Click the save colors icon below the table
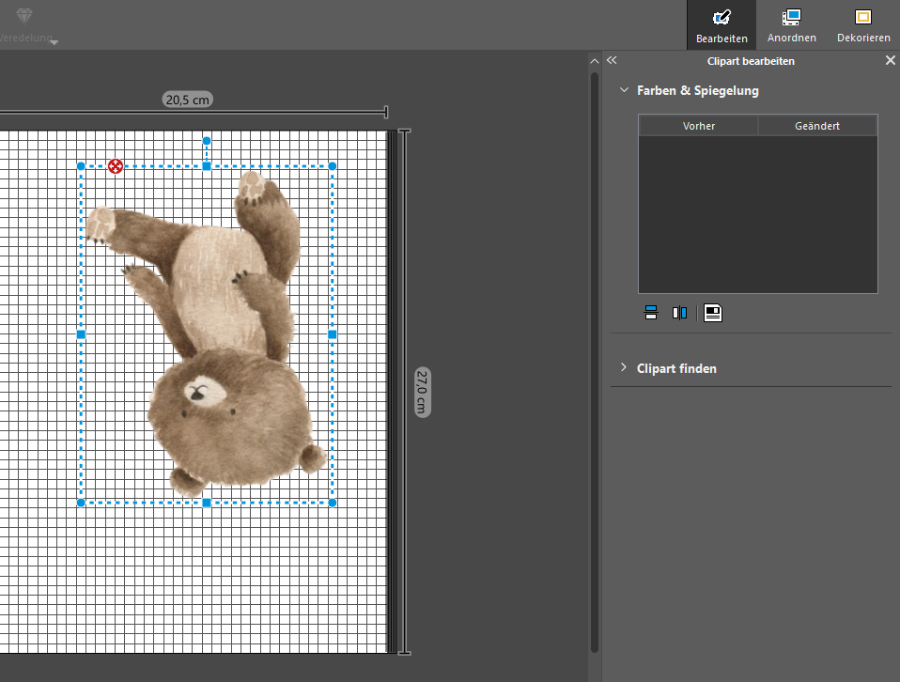Image resolution: width=900 pixels, height=682 pixels. pos(713,313)
